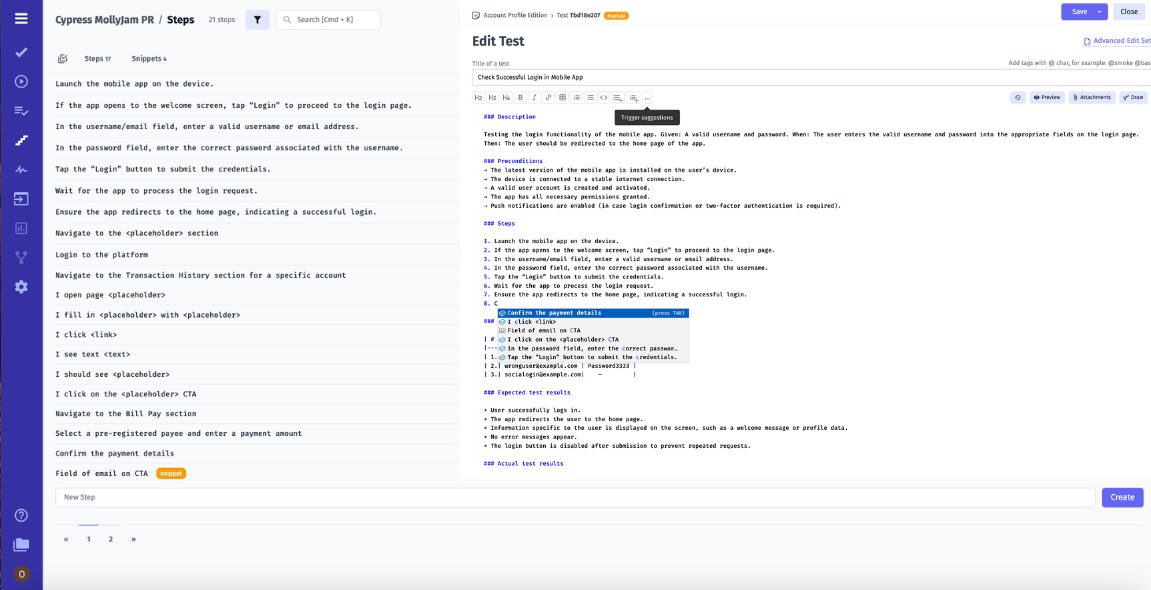
Task: Insert a table using the table toolbar icon
Action: 563,96
